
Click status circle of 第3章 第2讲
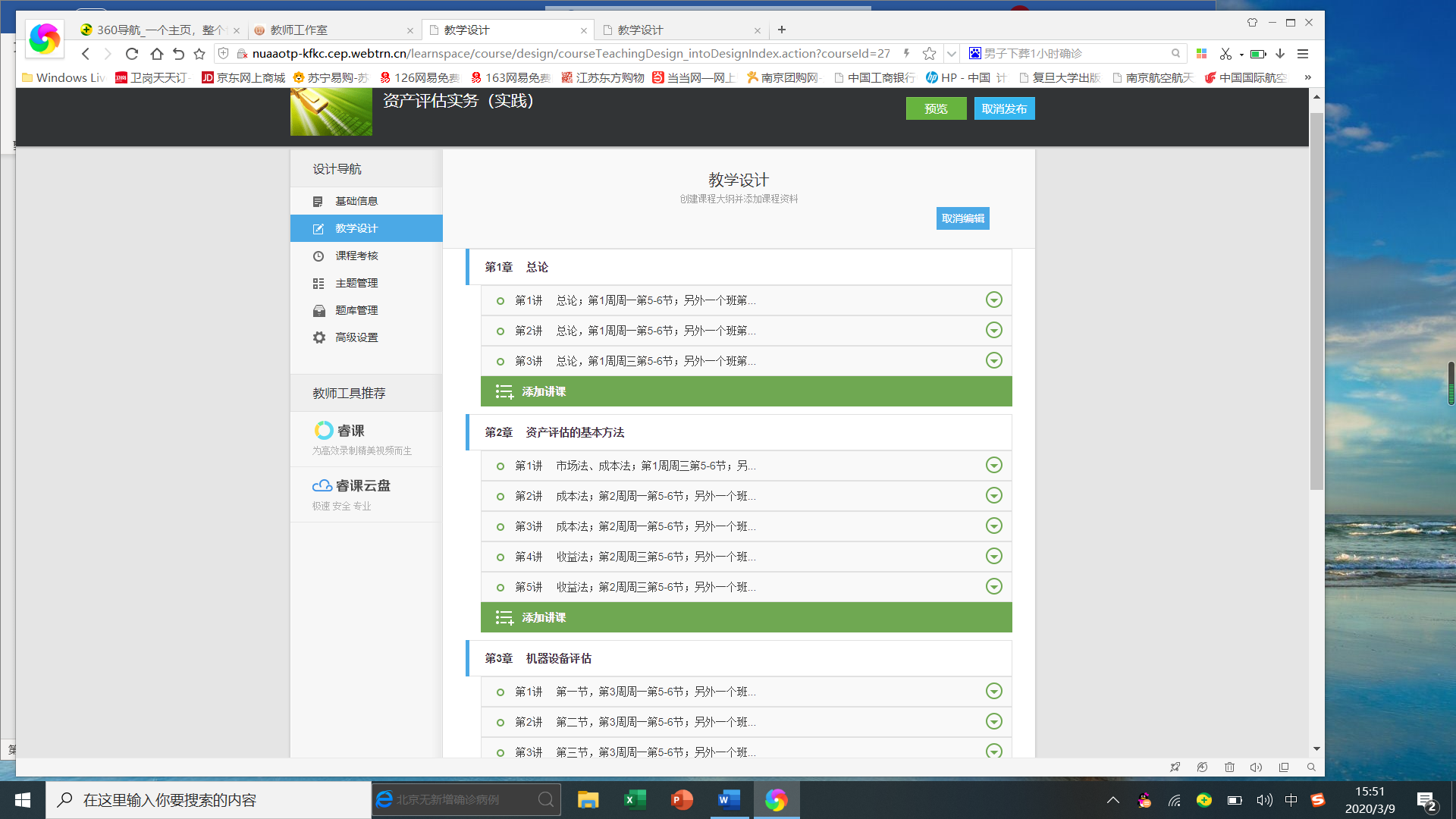point(500,723)
